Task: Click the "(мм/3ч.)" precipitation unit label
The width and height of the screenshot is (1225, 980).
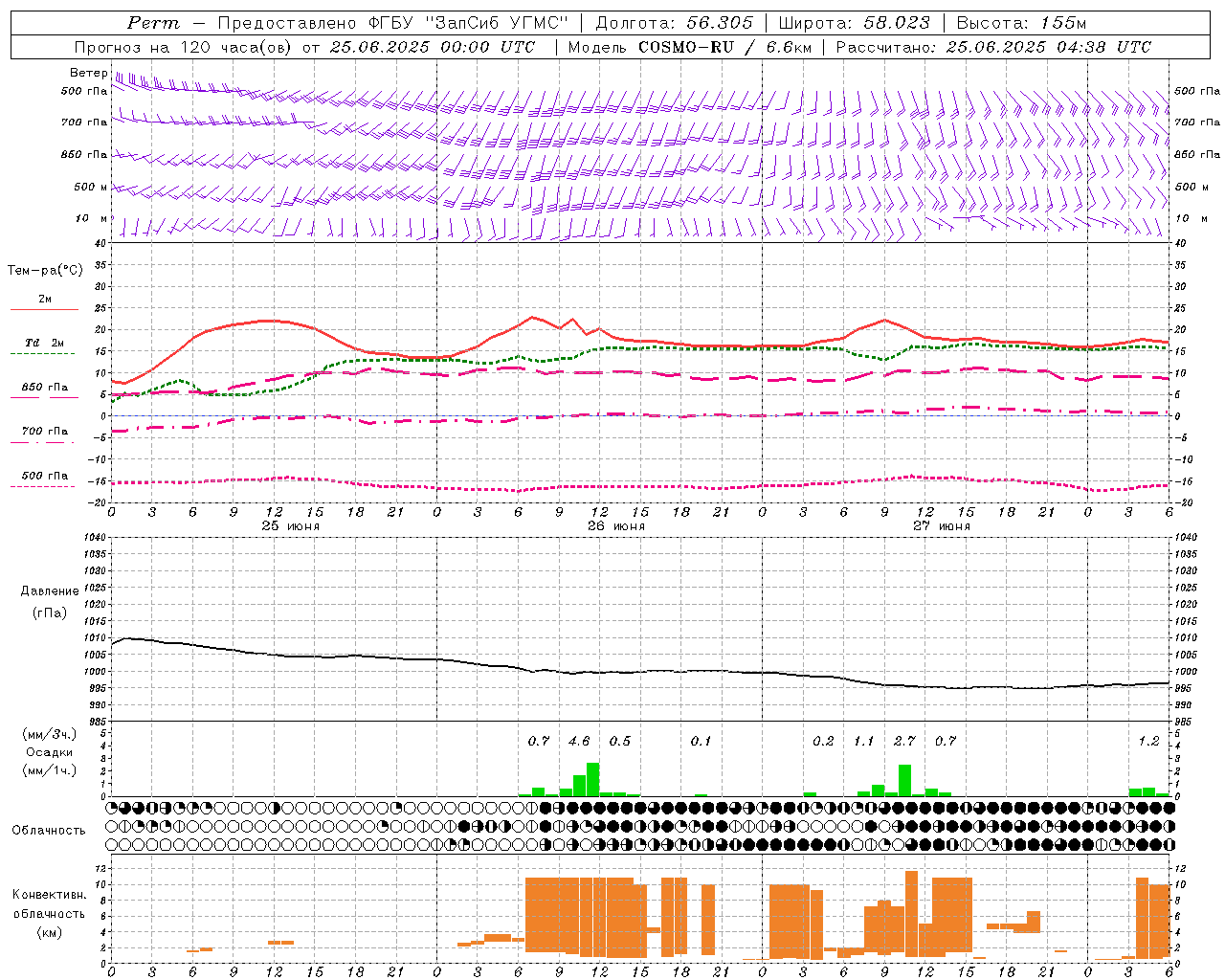Action: [50, 735]
